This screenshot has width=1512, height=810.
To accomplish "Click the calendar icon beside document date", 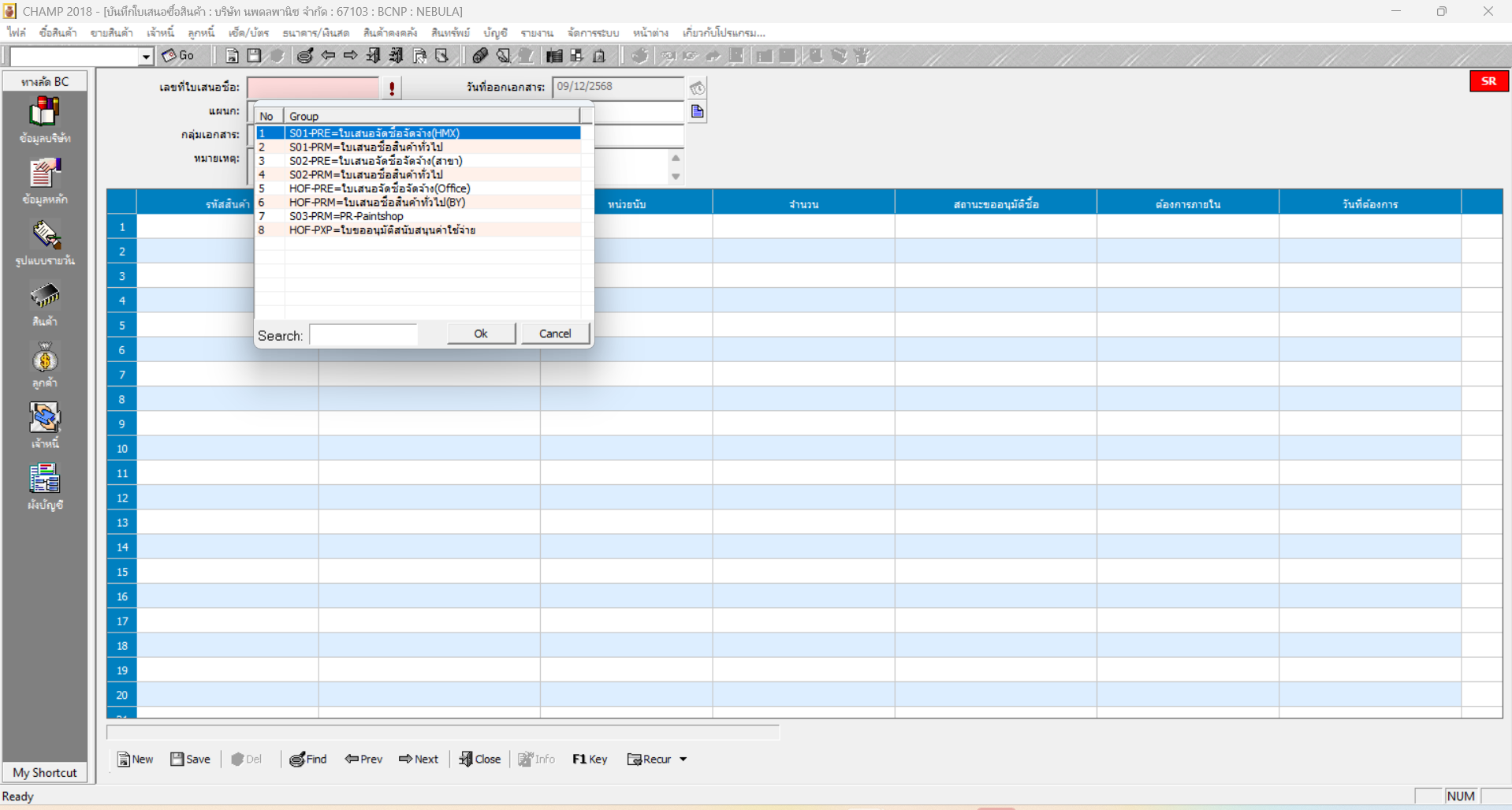I will (x=698, y=88).
